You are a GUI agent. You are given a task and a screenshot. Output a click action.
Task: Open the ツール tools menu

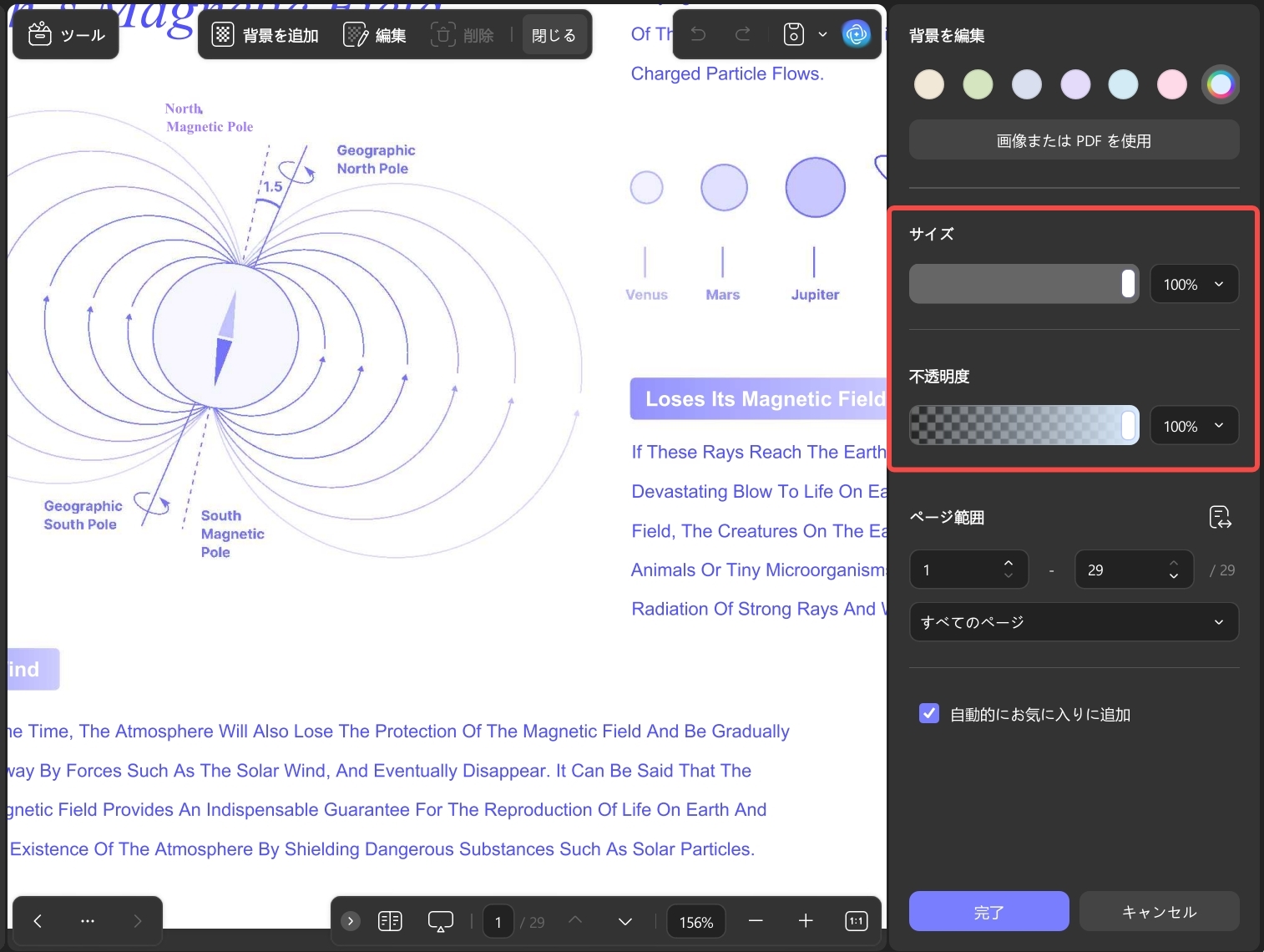point(66,35)
